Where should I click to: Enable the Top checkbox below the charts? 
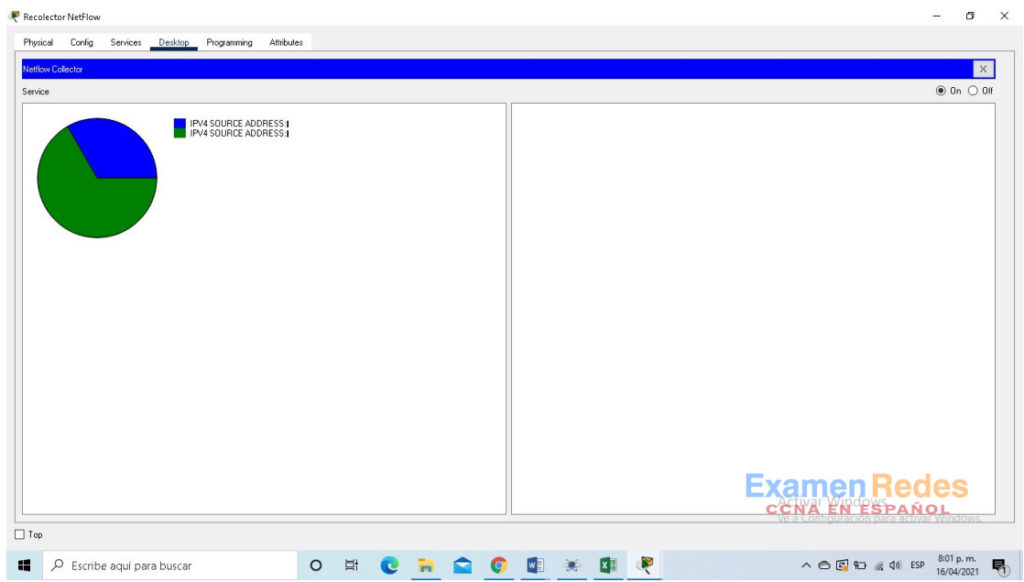19,534
